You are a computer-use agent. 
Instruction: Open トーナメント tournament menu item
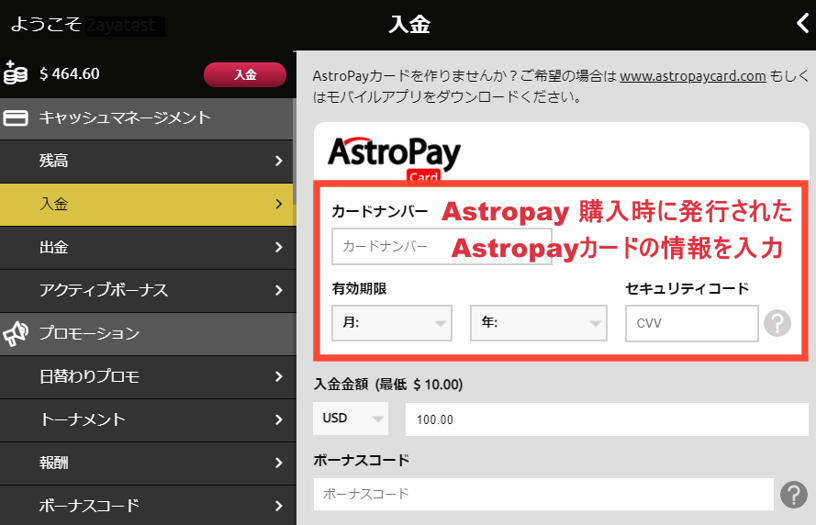[147, 420]
